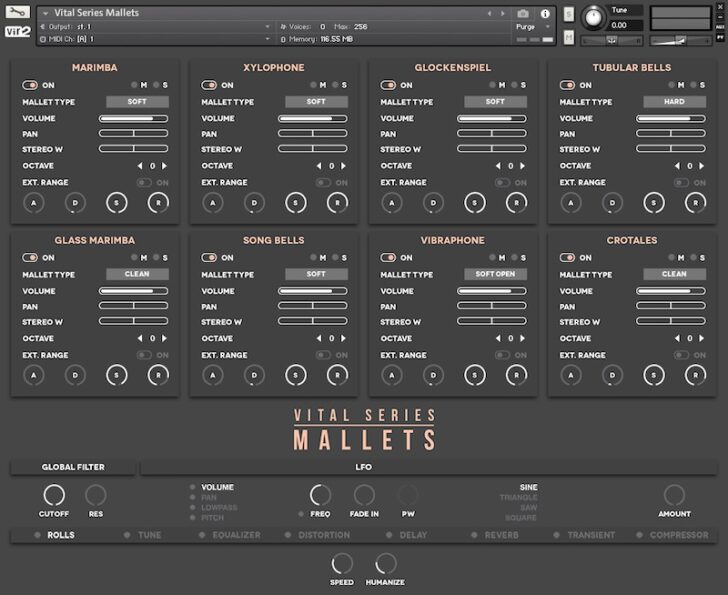This screenshot has height=595, width=728.
Task: Click the Tubular Bells Release knob
Action: point(696,203)
